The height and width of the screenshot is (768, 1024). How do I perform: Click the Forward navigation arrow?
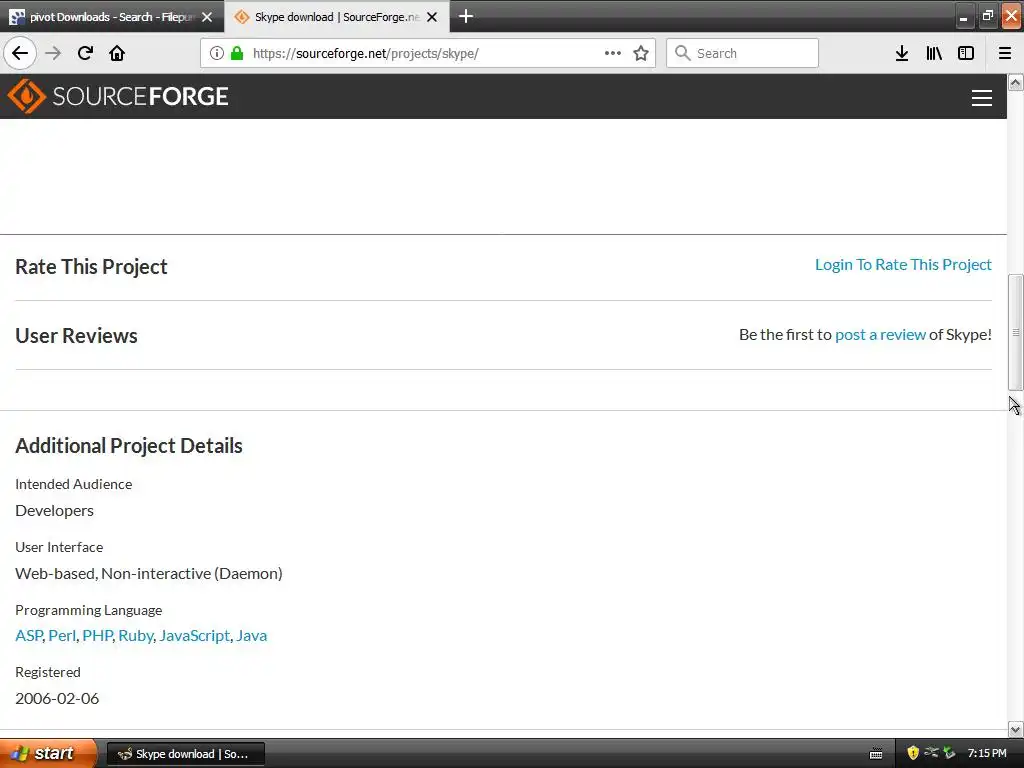(x=53, y=53)
